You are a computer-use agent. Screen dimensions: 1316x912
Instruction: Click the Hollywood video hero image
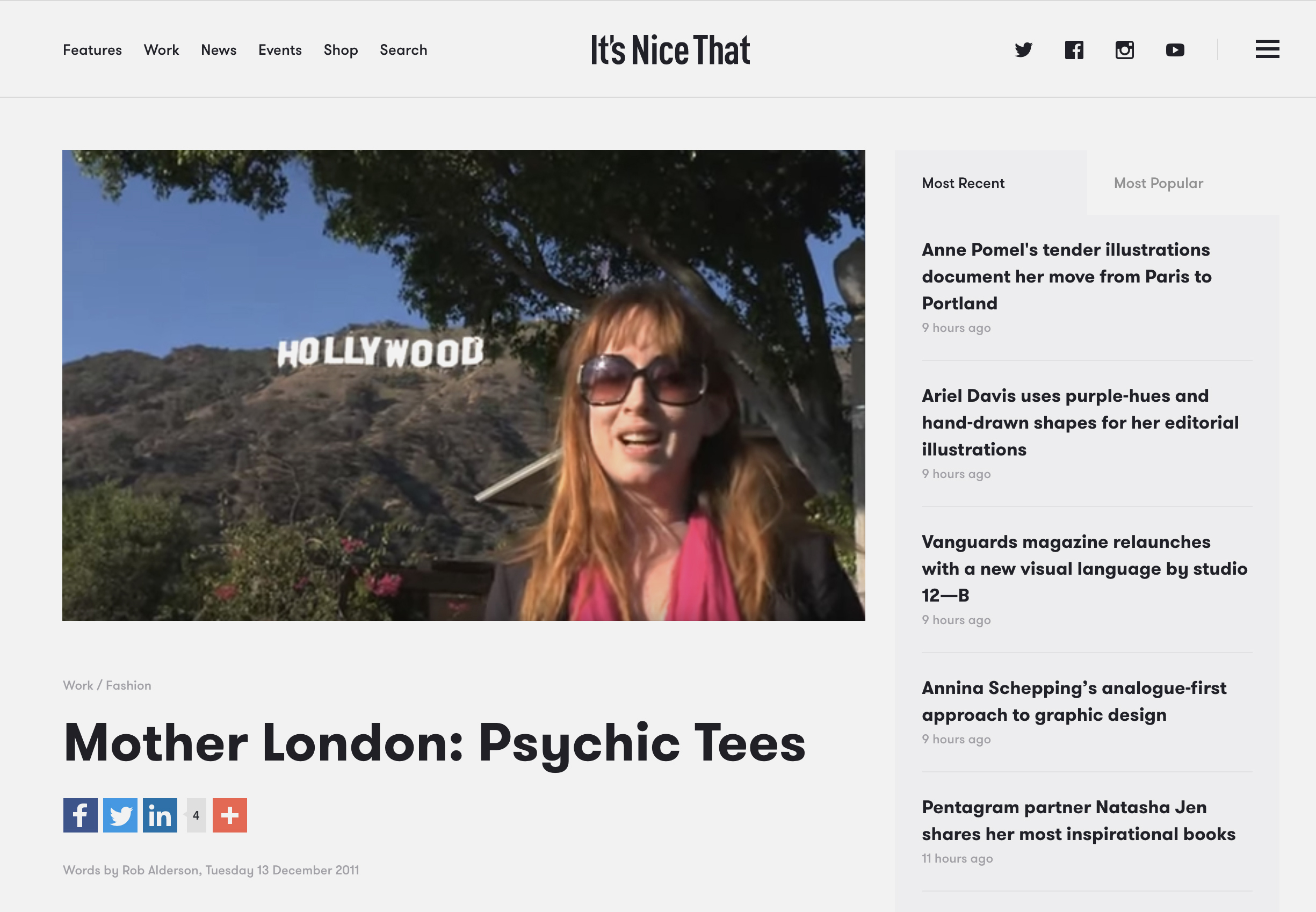[464, 385]
